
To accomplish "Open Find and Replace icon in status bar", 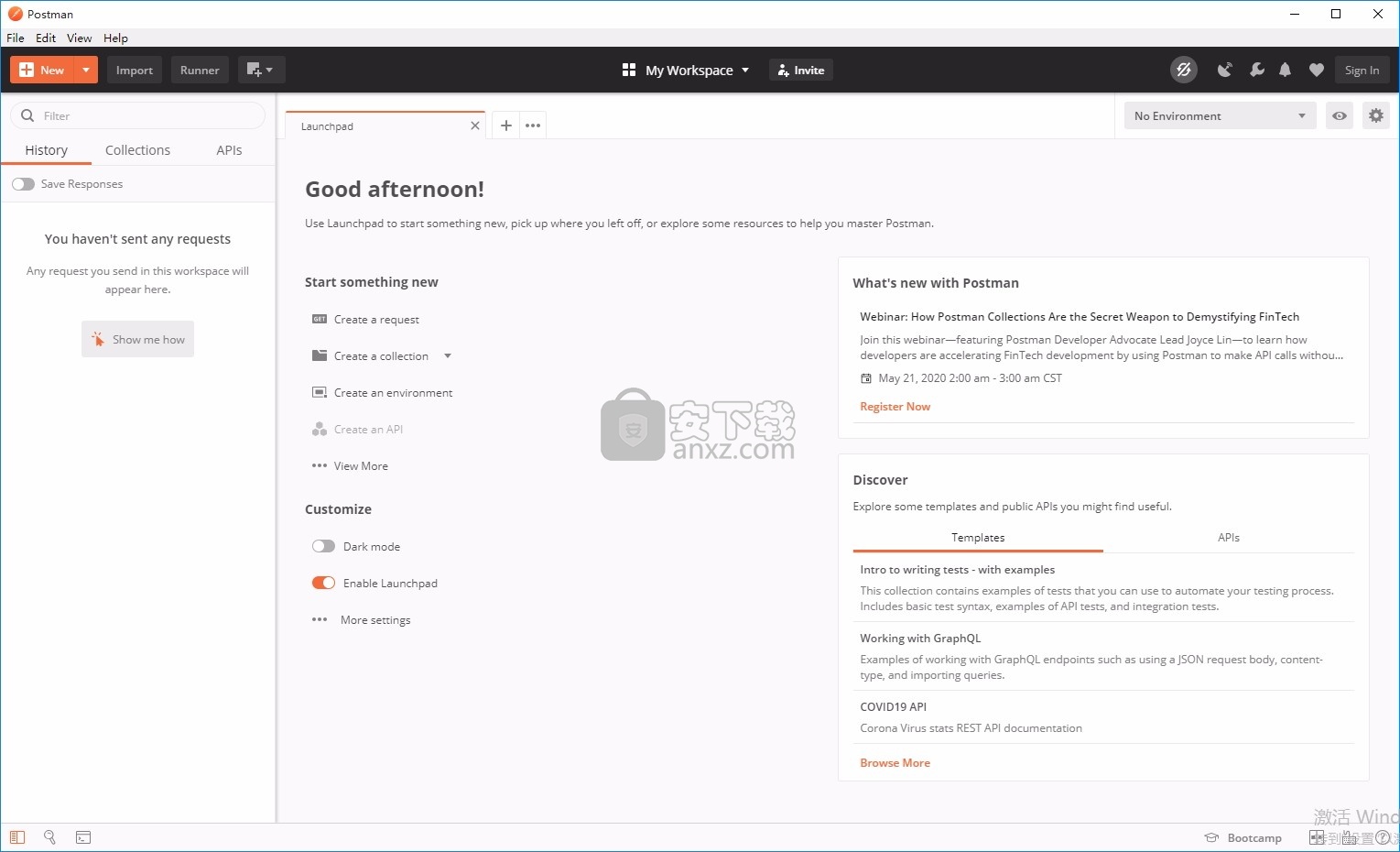I will [x=50, y=837].
